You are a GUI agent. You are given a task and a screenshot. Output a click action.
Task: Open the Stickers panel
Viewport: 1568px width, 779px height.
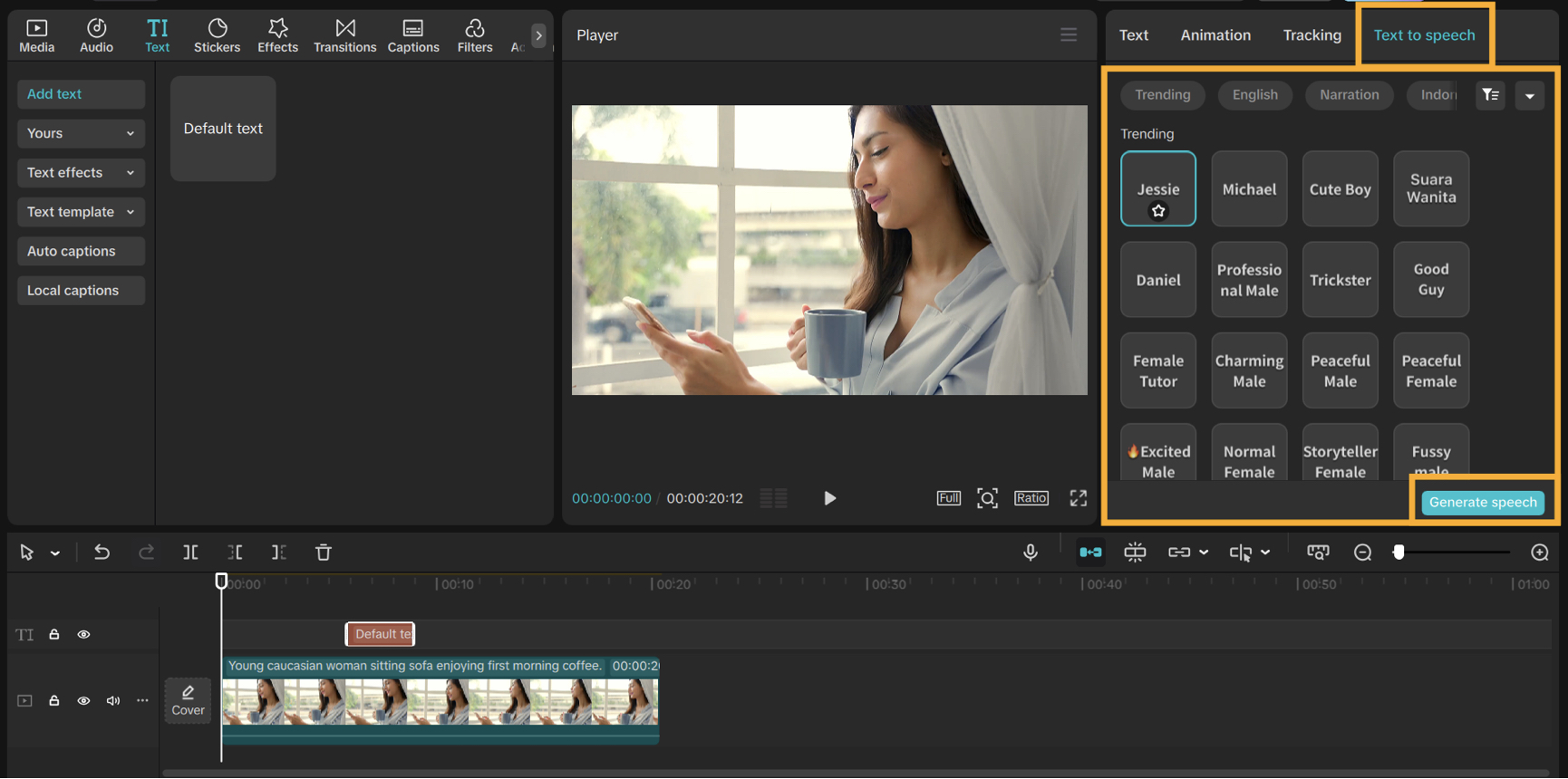(217, 35)
